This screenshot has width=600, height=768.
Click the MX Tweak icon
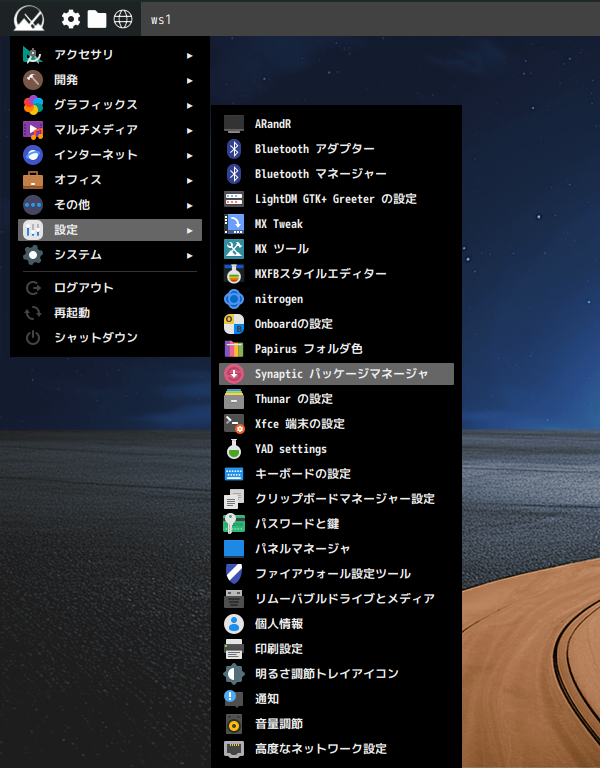coord(234,224)
